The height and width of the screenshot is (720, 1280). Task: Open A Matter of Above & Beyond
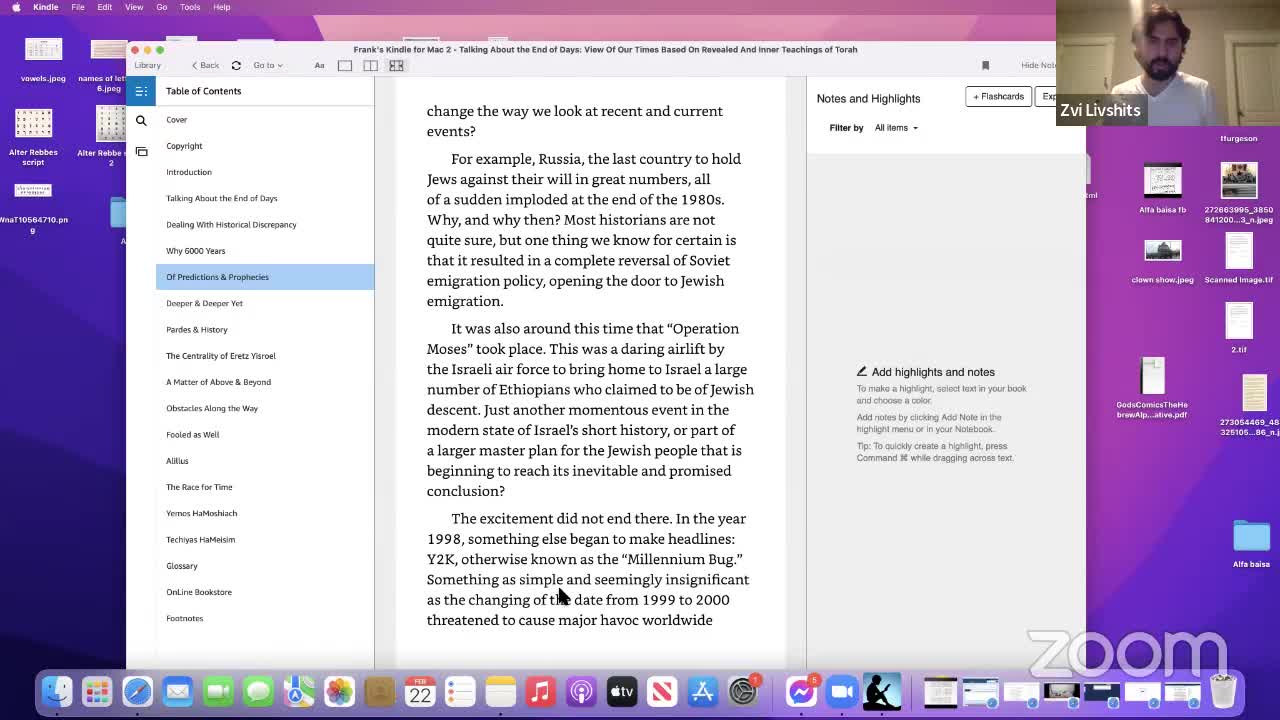tap(218, 382)
